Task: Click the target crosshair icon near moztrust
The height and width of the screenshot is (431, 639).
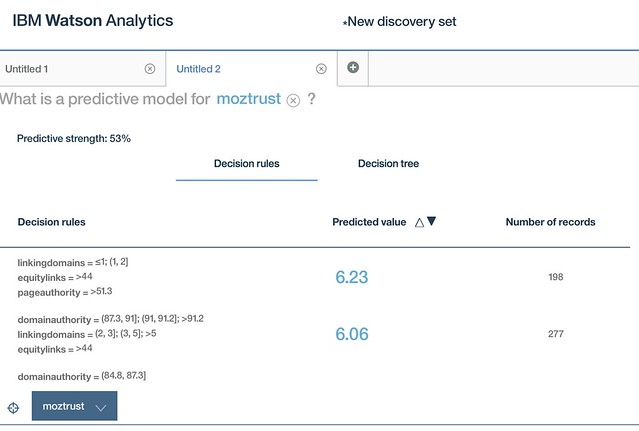Action: [13, 408]
